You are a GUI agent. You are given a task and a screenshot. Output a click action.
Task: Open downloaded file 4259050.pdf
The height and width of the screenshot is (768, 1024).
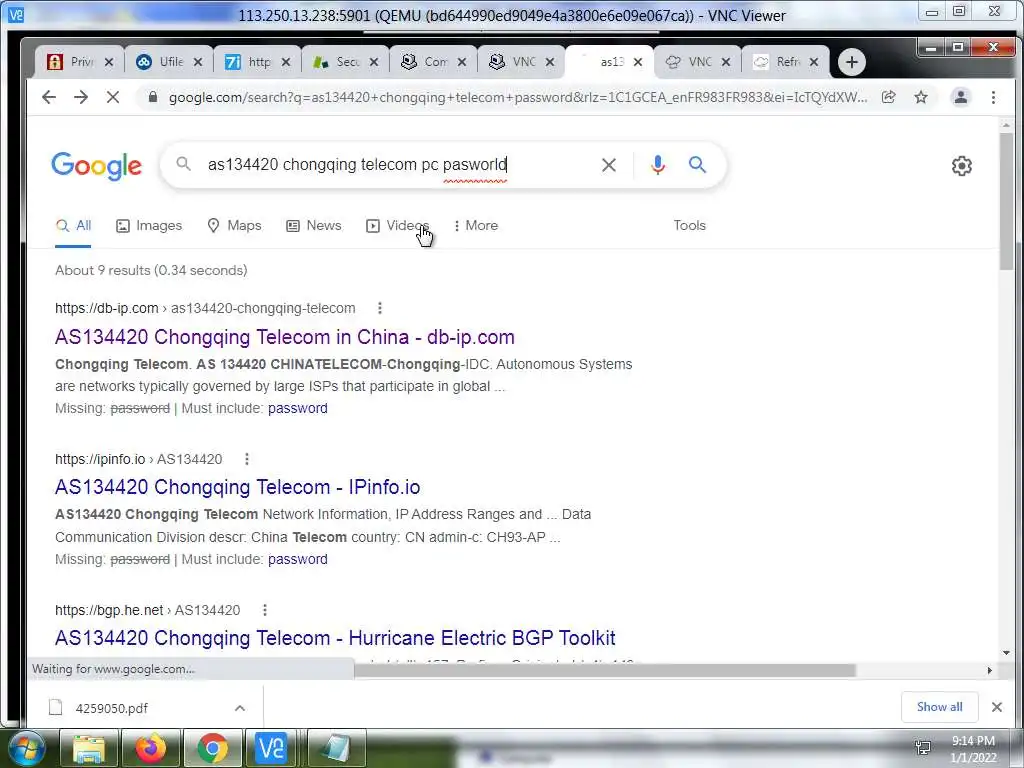tap(112, 708)
